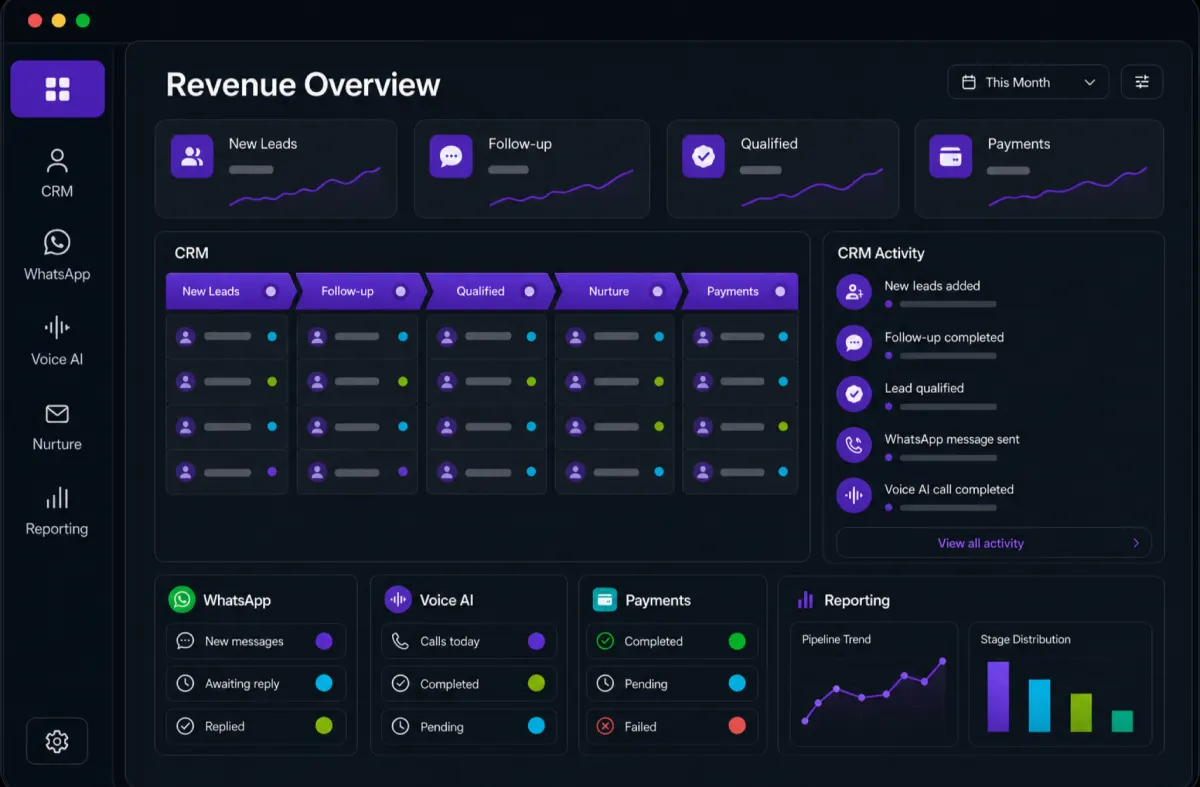Screen dimensions: 1200x787
Task: Select the Qualified pipeline stage
Action: [x=490, y=291]
